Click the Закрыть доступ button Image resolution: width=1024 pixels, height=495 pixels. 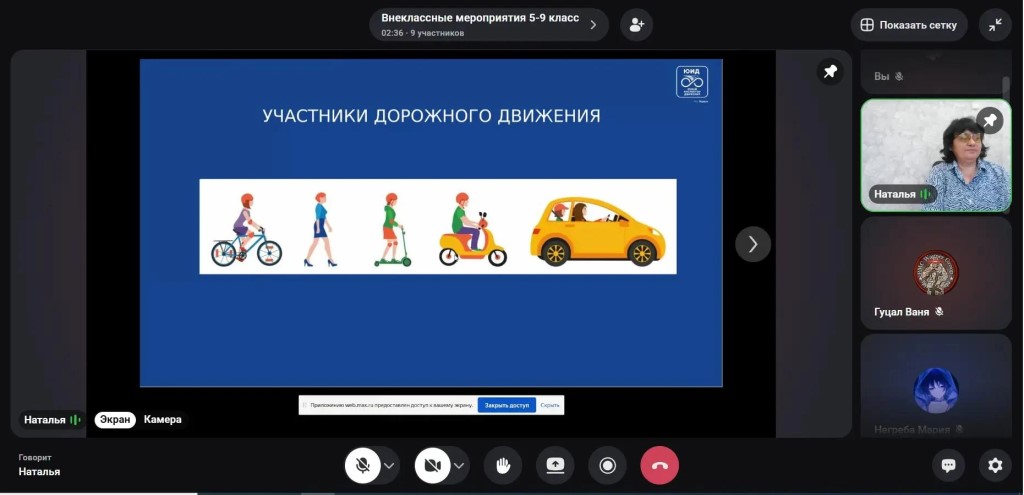[x=507, y=405]
